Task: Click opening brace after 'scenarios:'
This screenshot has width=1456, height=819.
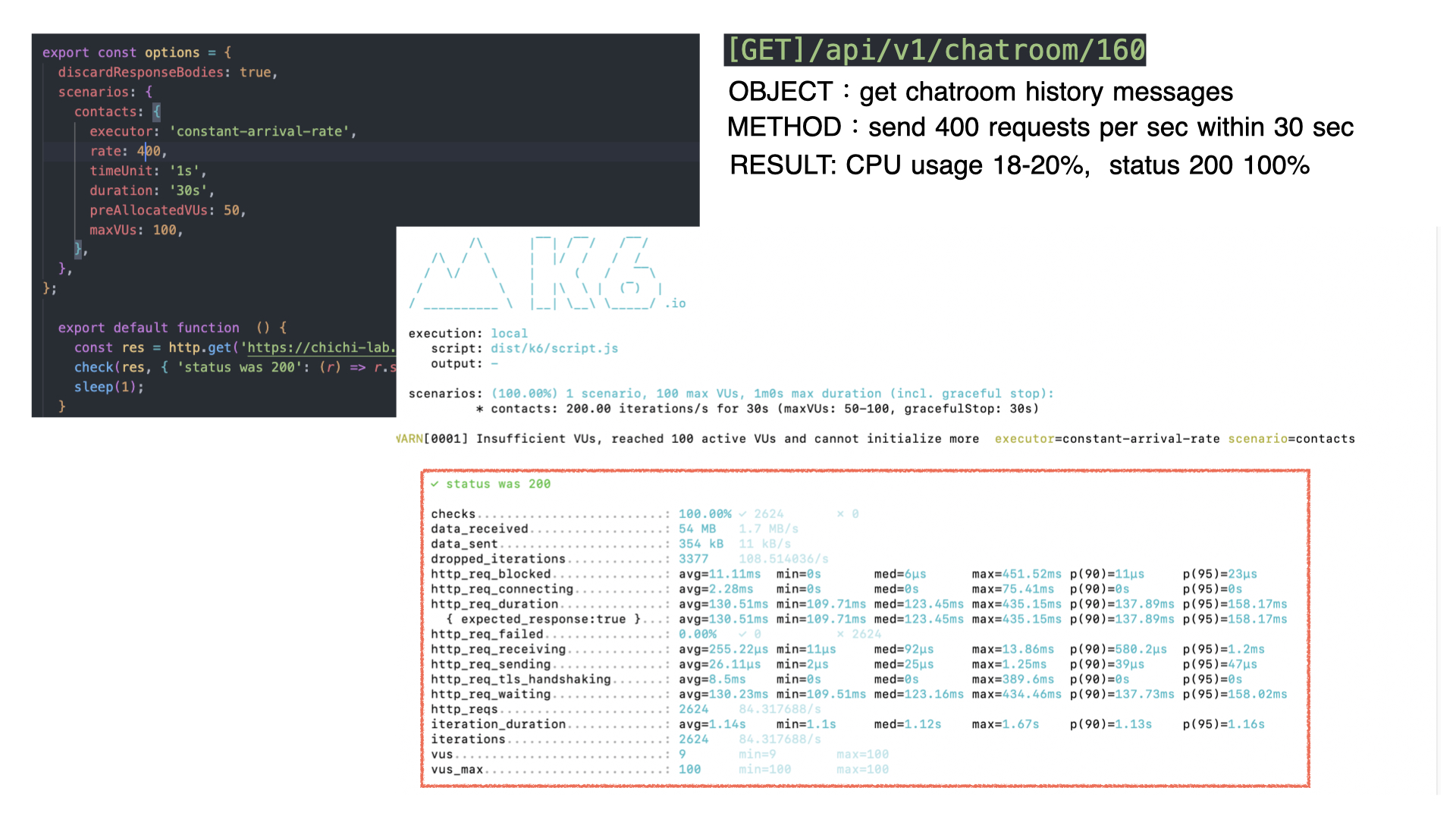Action: click(149, 92)
